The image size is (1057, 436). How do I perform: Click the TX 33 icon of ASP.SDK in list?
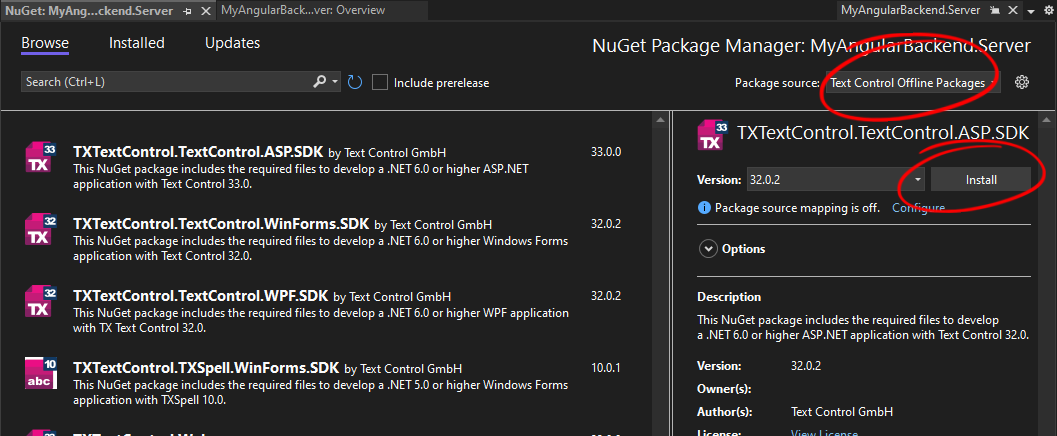click(x=40, y=158)
